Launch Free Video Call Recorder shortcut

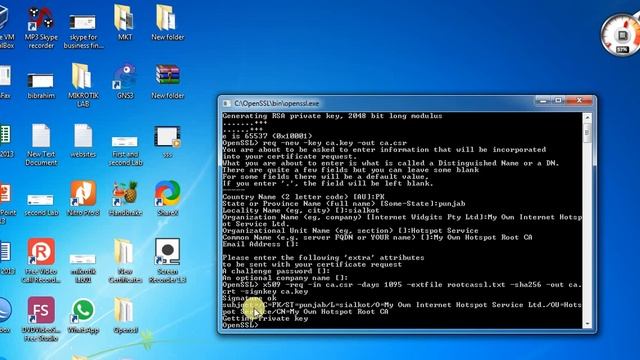(41, 260)
